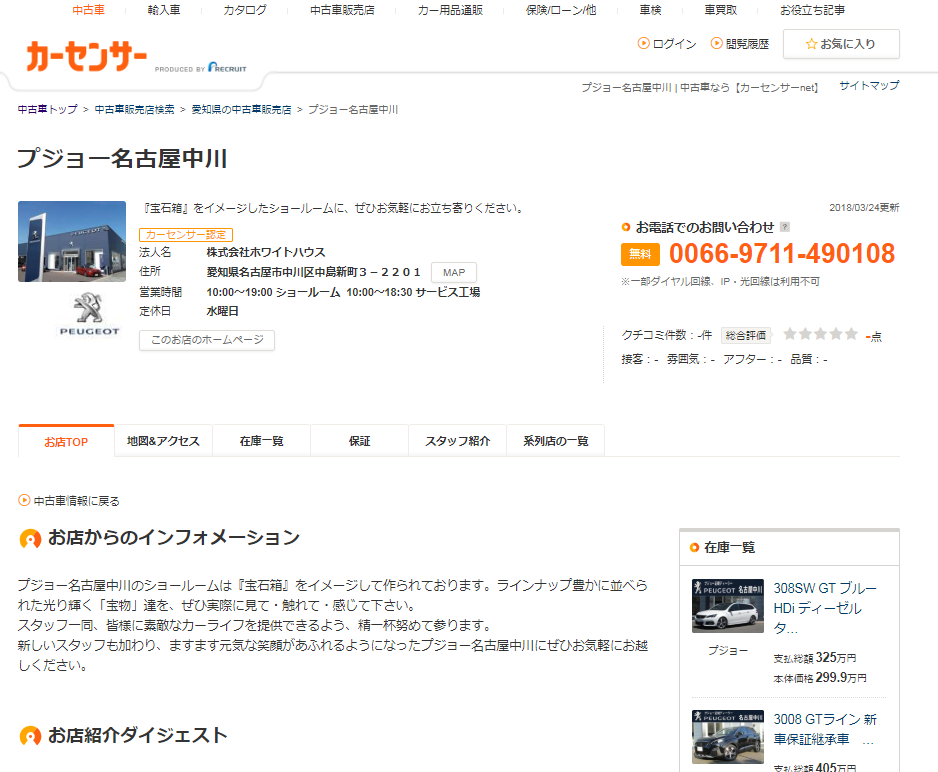Open the 中古車 top navigation item
Screen dimensions: 938x772
coord(89,10)
